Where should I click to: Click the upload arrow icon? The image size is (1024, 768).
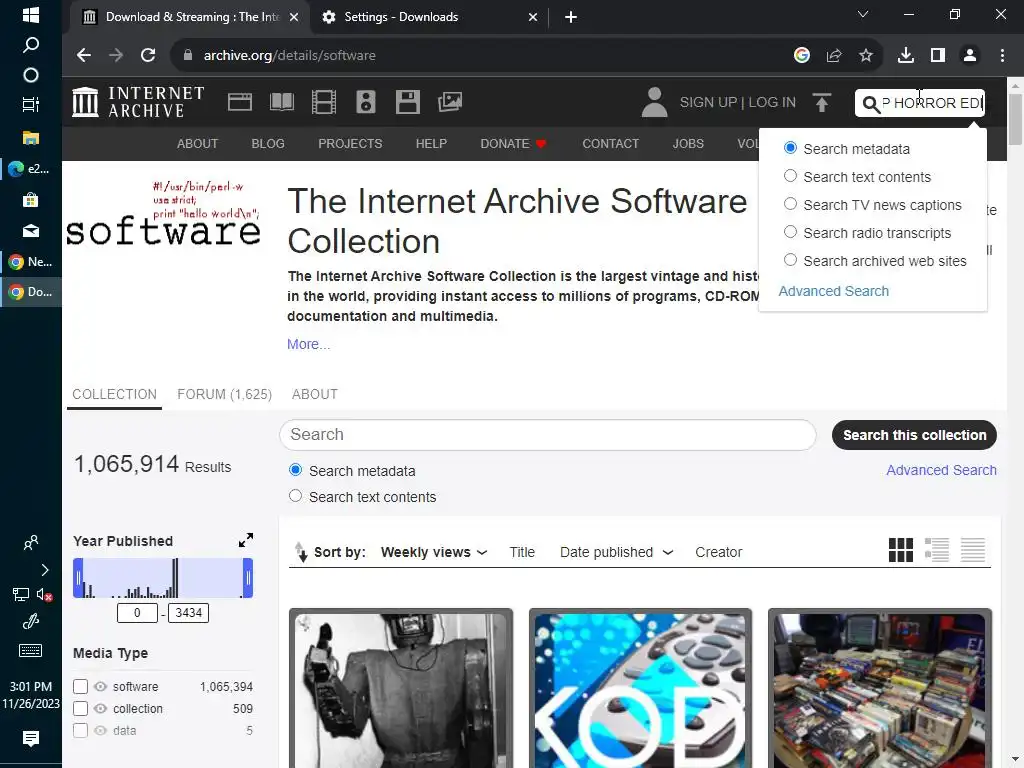coord(822,103)
